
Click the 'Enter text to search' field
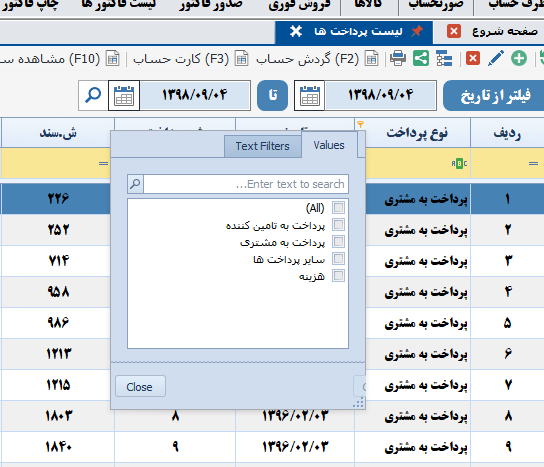point(246,184)
